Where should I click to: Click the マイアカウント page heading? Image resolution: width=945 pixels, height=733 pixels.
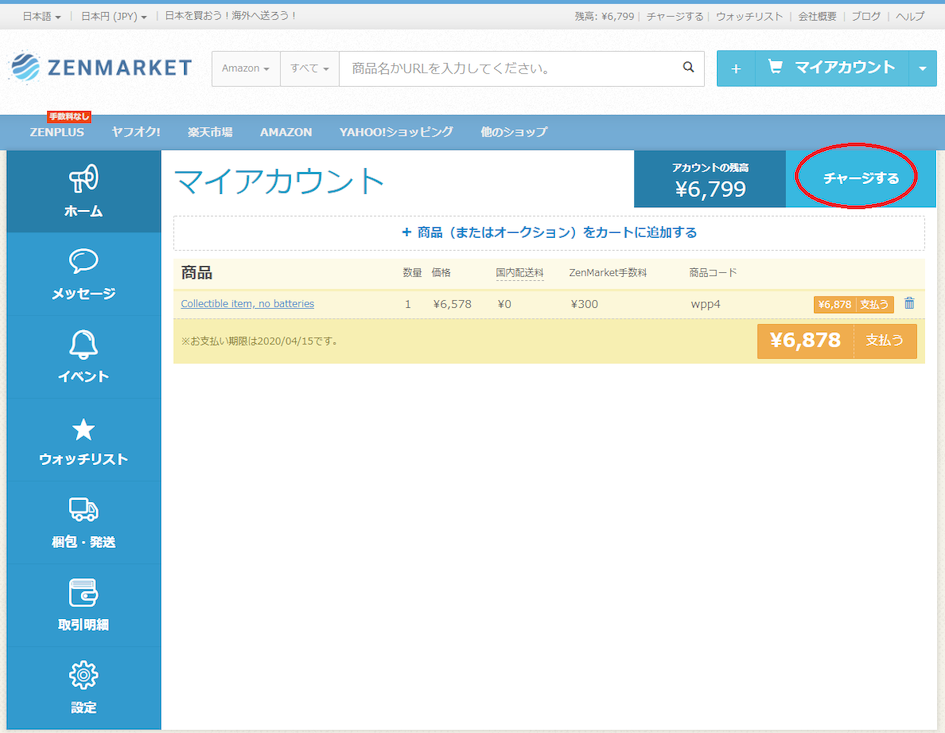[x=279, y=181]
